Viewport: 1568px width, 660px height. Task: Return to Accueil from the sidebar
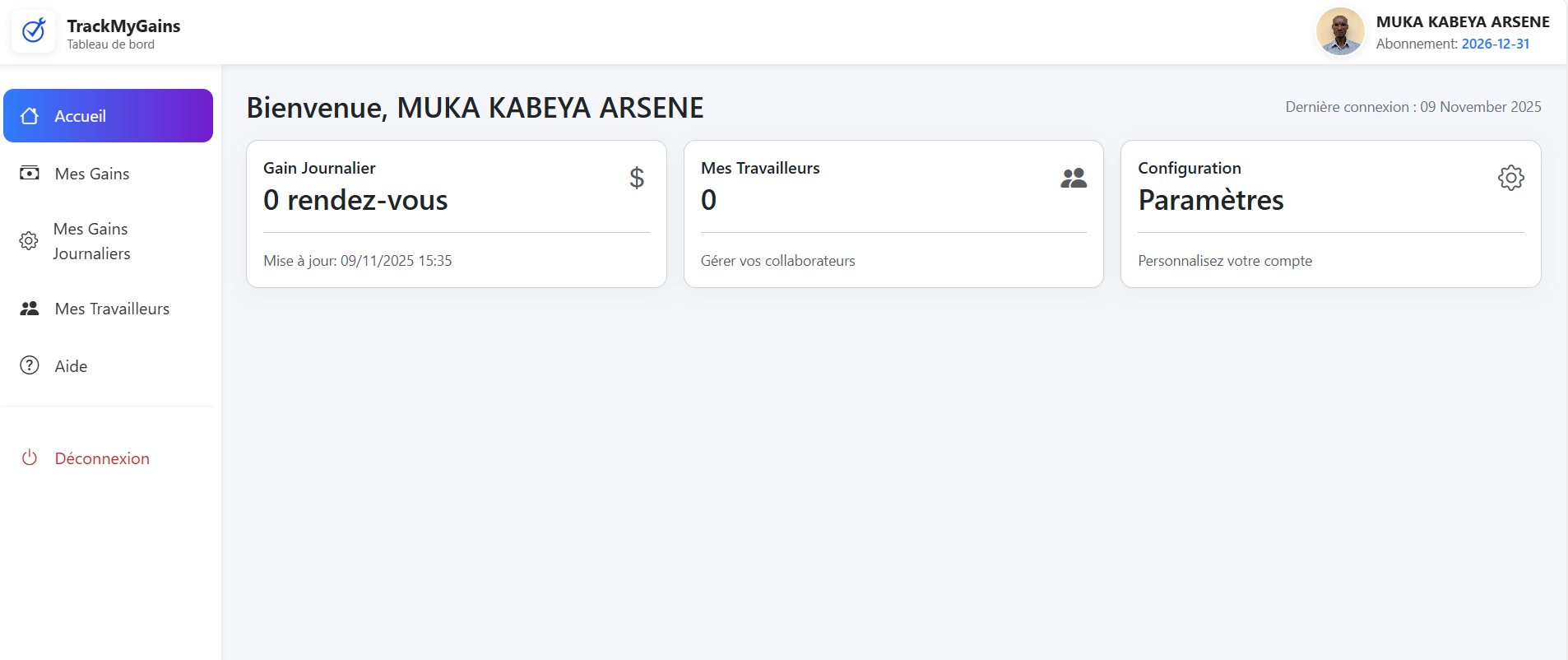[80, 116]
